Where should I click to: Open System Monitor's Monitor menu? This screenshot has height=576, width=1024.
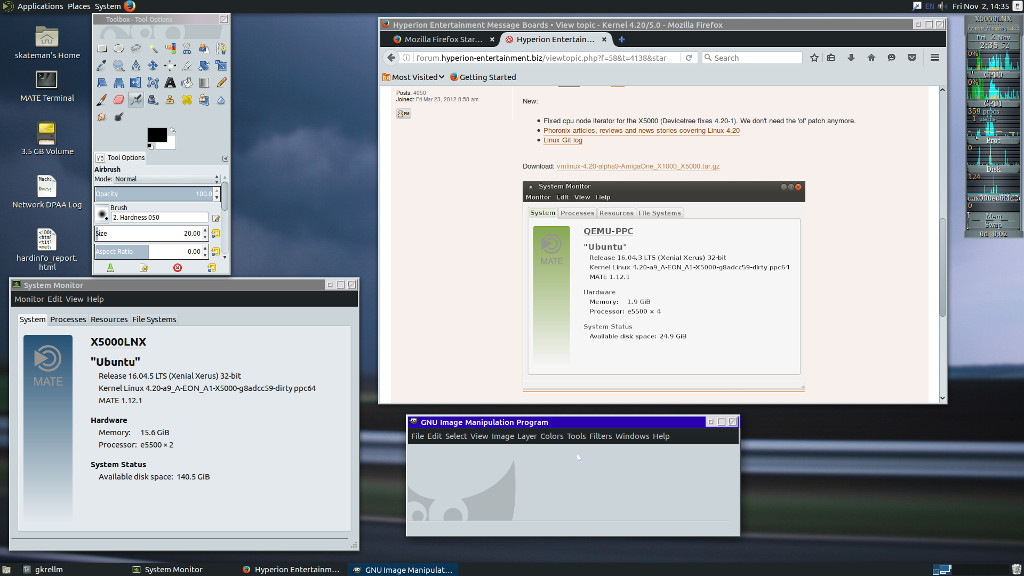pos(29,299)
